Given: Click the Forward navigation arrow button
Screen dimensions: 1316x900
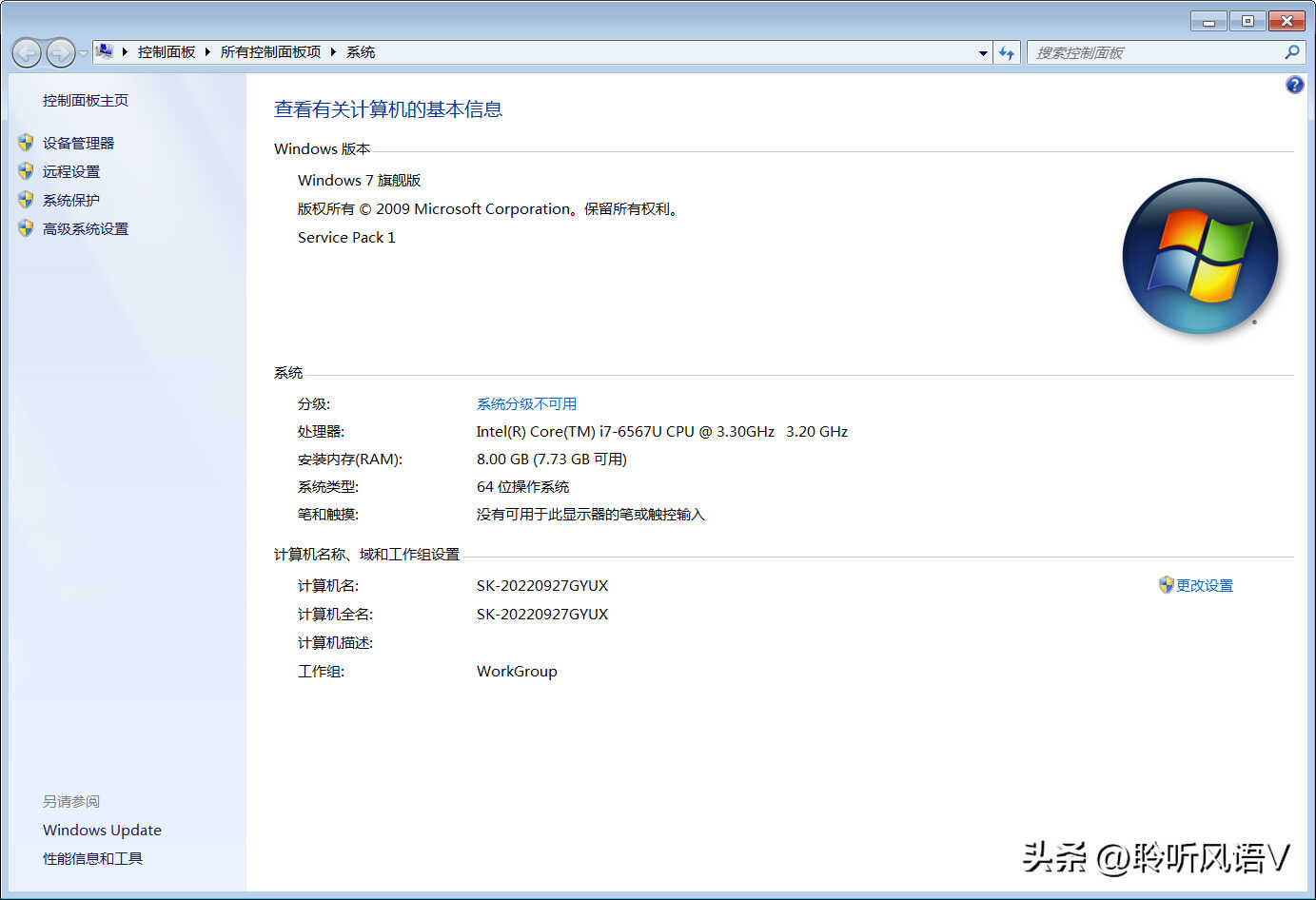Looking at the screenshot, I should (60, 53).
